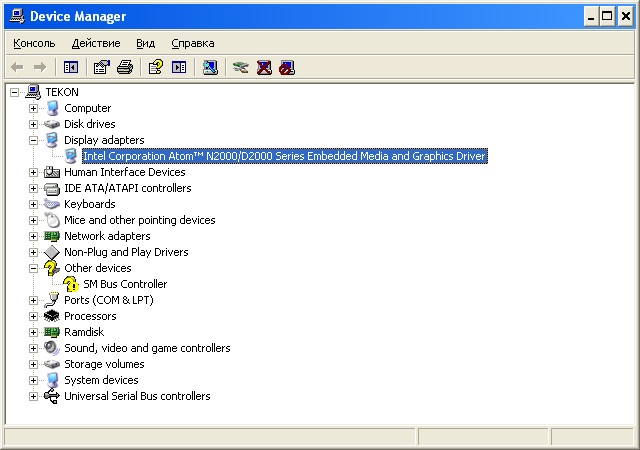The height and width of the screenshot is (450, 640).
Task: Expand the Network adapters node
Action: pyautogui.click(x=33, y=236)
